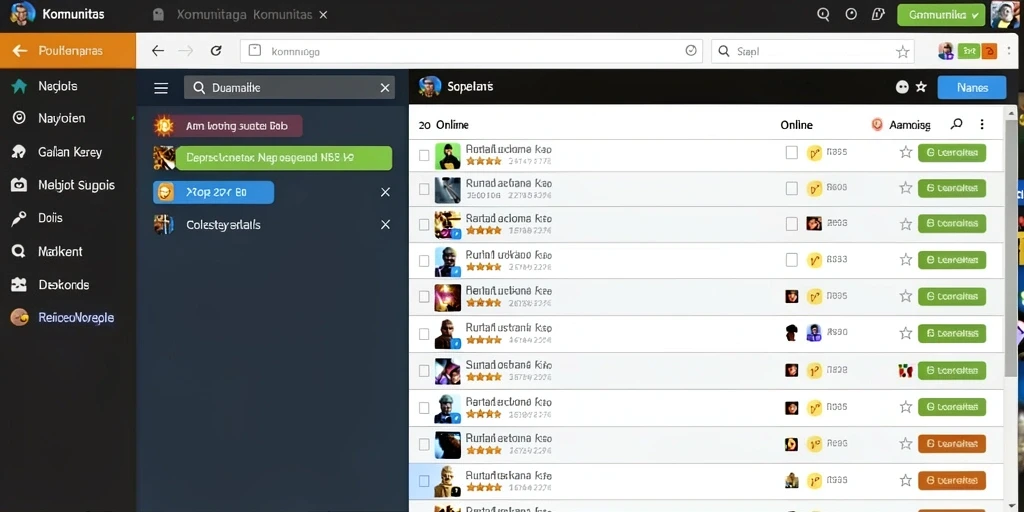This screenshot has width=1024, height=512.
Task: Open the hamburger menu beside Duamaike search
Action: [161, 88]
